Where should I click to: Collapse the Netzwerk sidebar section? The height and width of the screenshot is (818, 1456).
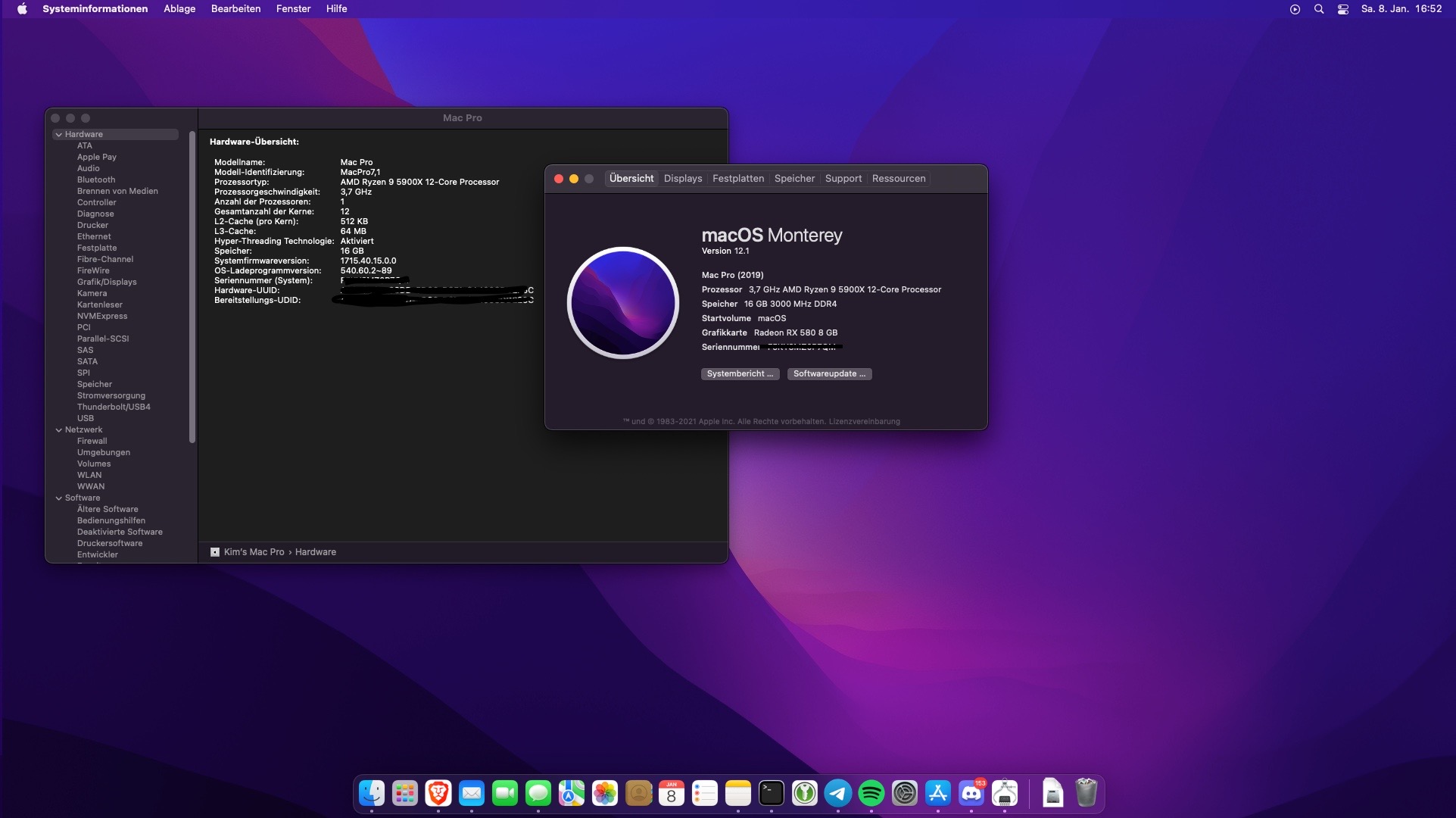[59, 430]
